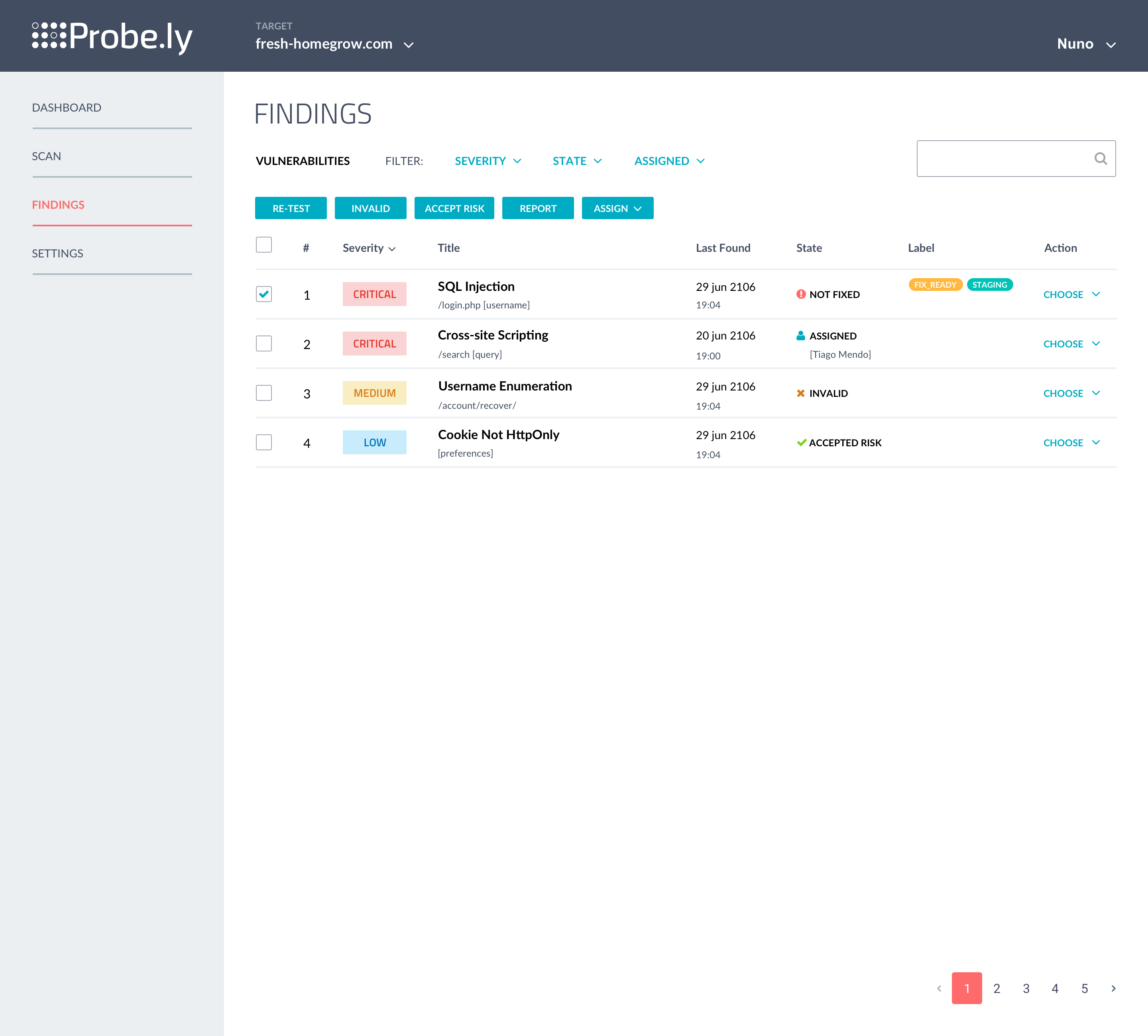Viewport: 1148px width, 1036px height.
Task: Click the orange FIX_READY label badge
Action: pos(936,285)
